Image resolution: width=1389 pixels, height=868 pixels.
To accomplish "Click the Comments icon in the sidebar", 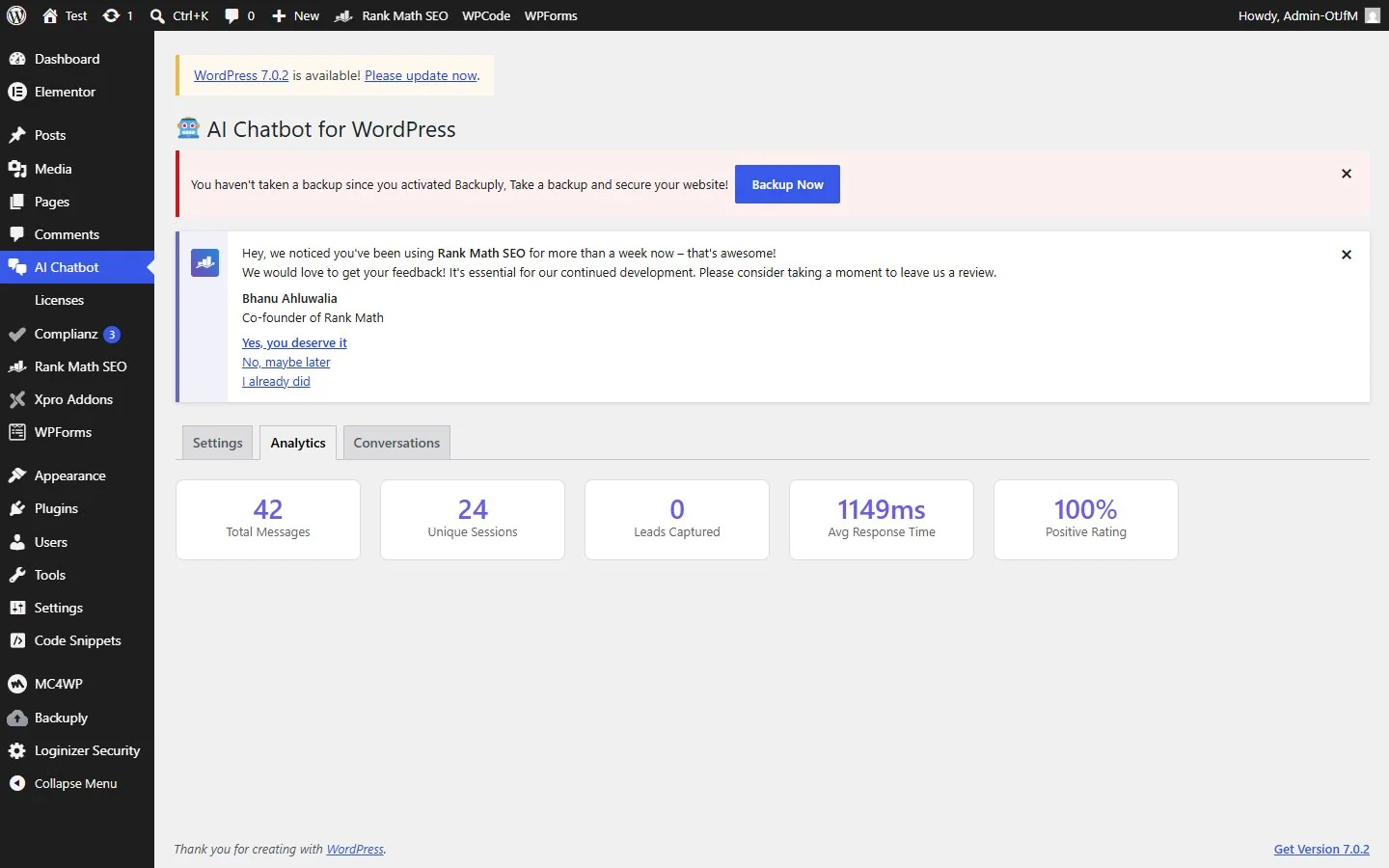I will click(x=16, y=234).
